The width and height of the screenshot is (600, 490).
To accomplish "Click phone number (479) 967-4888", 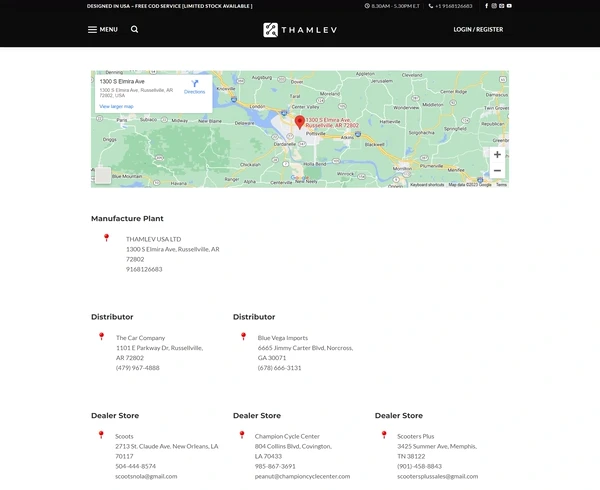I will point(138,368).
